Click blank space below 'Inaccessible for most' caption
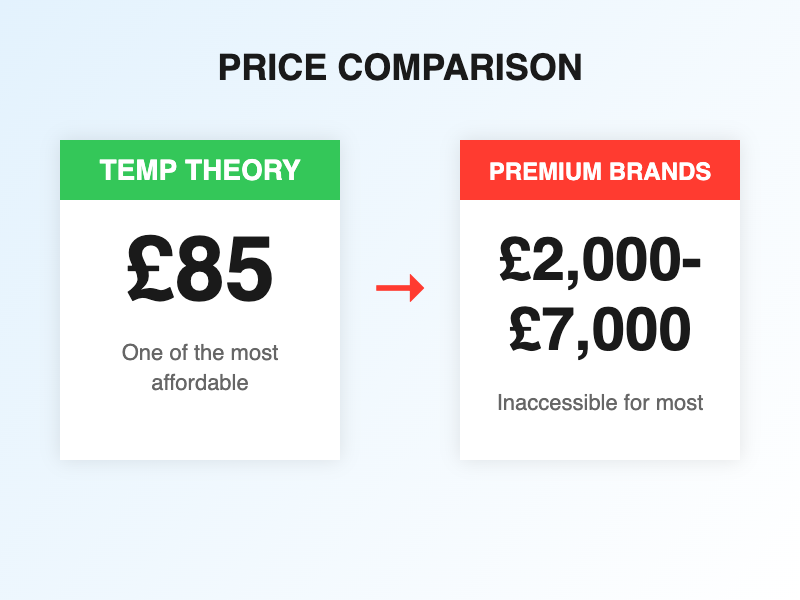The height and width of the screenshot is (600, 800). pos(600,438)
